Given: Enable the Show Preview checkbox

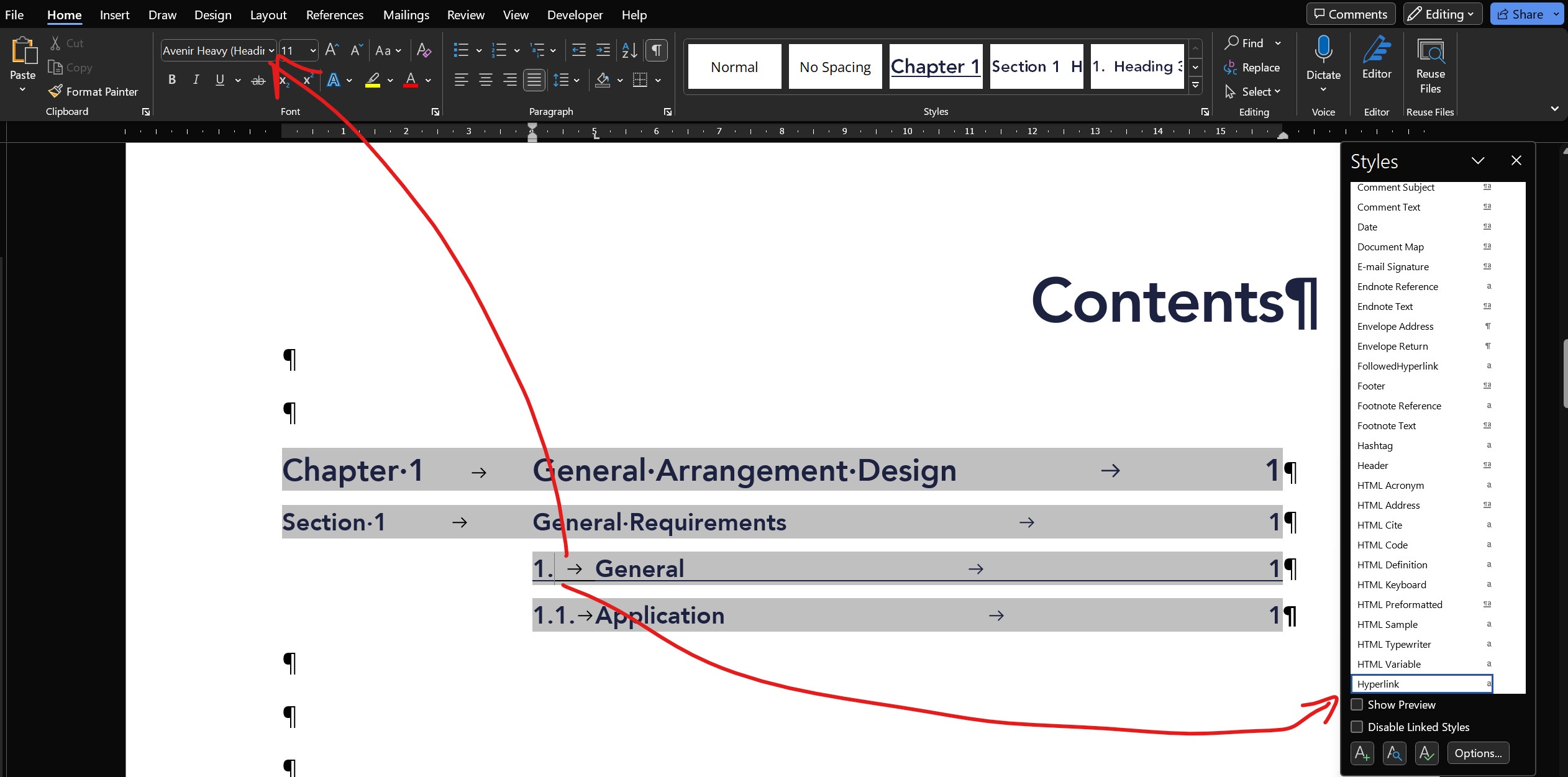Looking at the screenshot, I should click(1357, 704).
